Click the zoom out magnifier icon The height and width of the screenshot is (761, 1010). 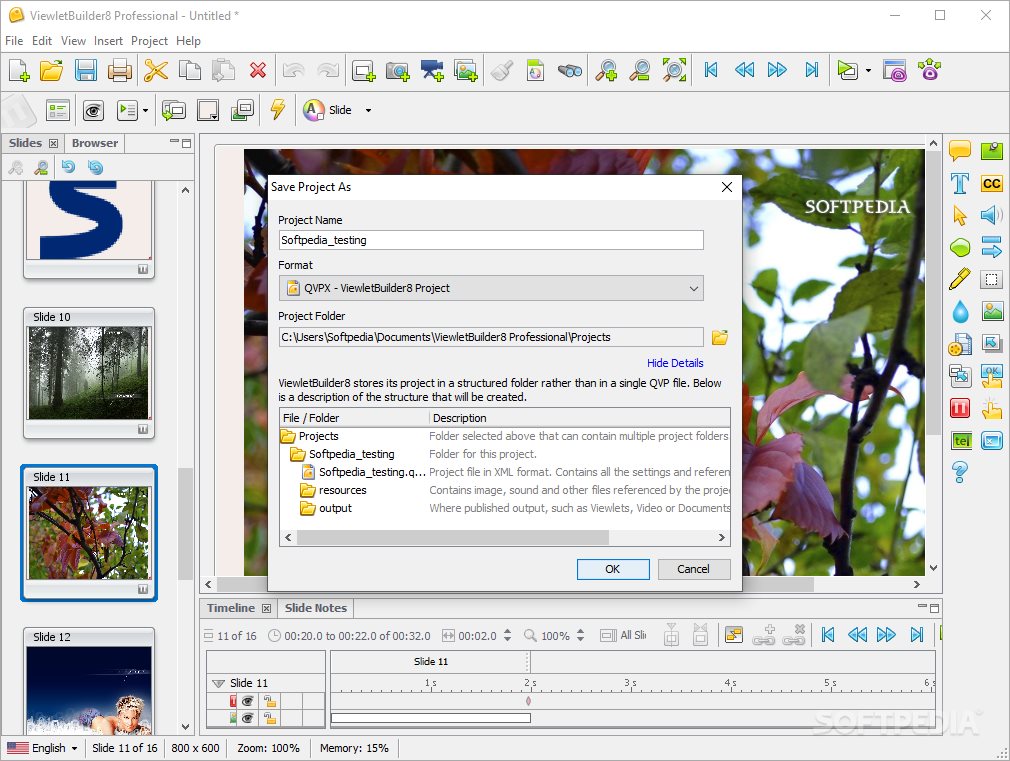tap(640, 70)
